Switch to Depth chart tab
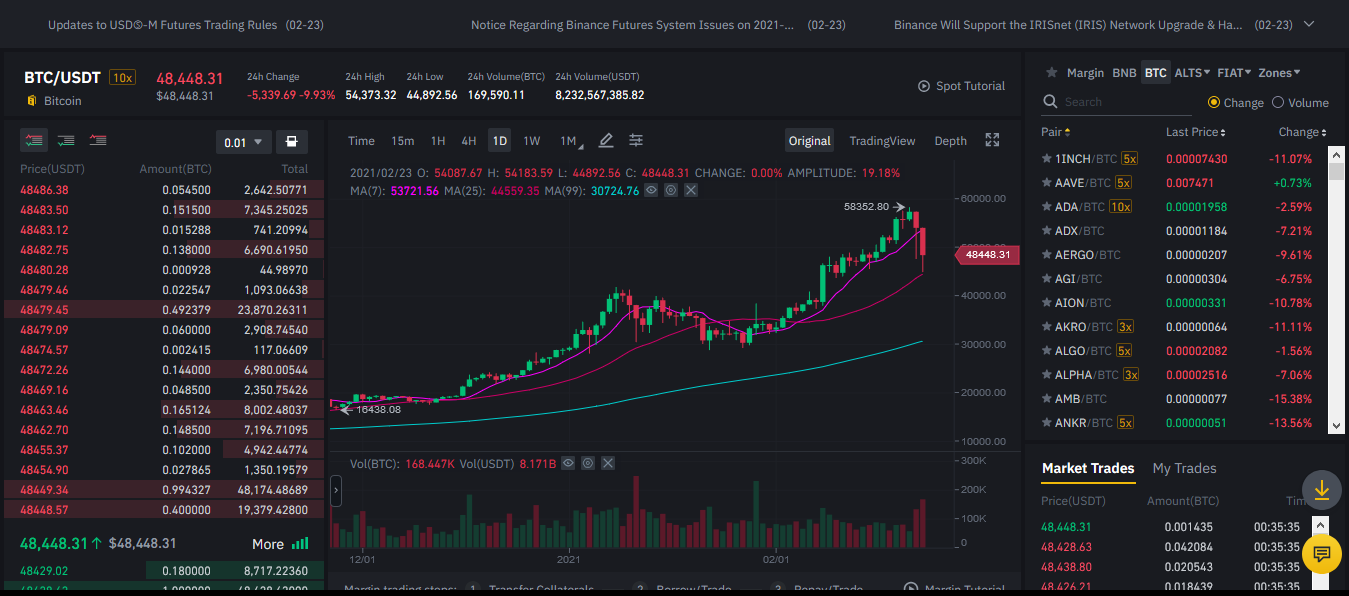Screen dimensions: 1349x596 tap(950, 141)
